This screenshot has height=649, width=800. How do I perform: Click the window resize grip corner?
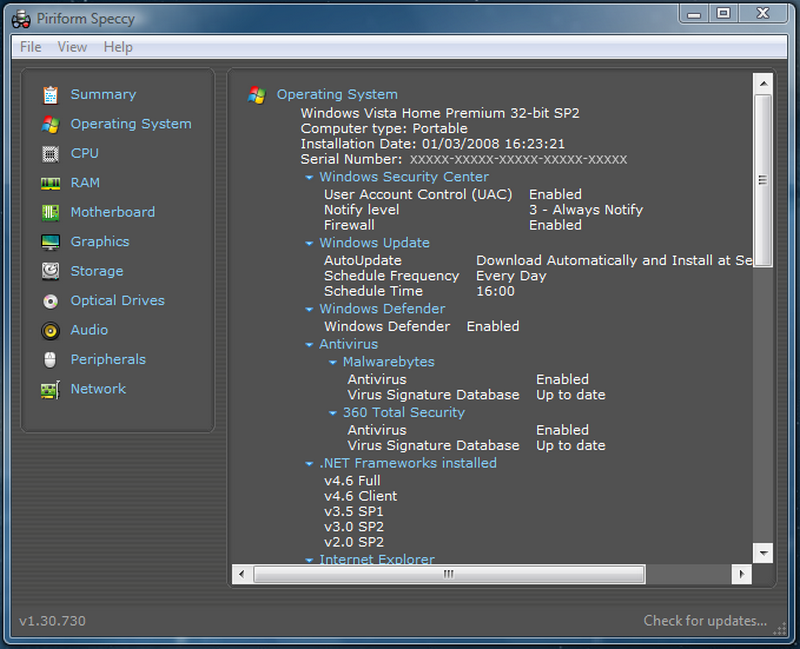pos(780,630)
